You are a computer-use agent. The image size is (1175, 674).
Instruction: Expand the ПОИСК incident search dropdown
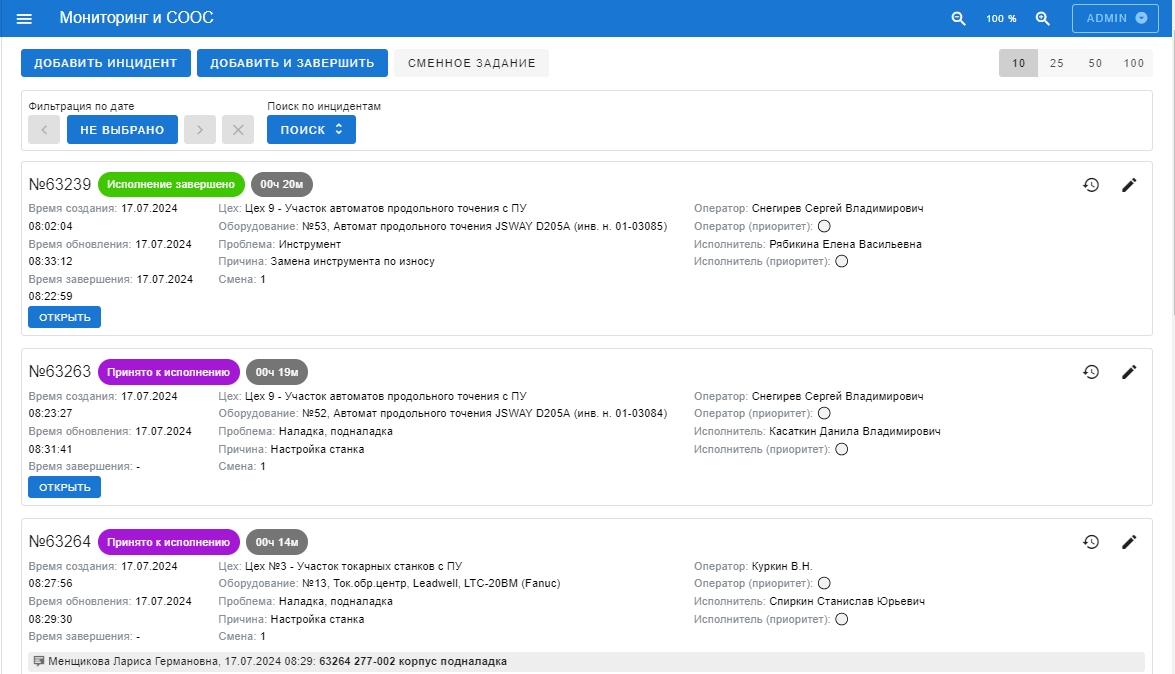pyautogui.click(x=311, y=130)
